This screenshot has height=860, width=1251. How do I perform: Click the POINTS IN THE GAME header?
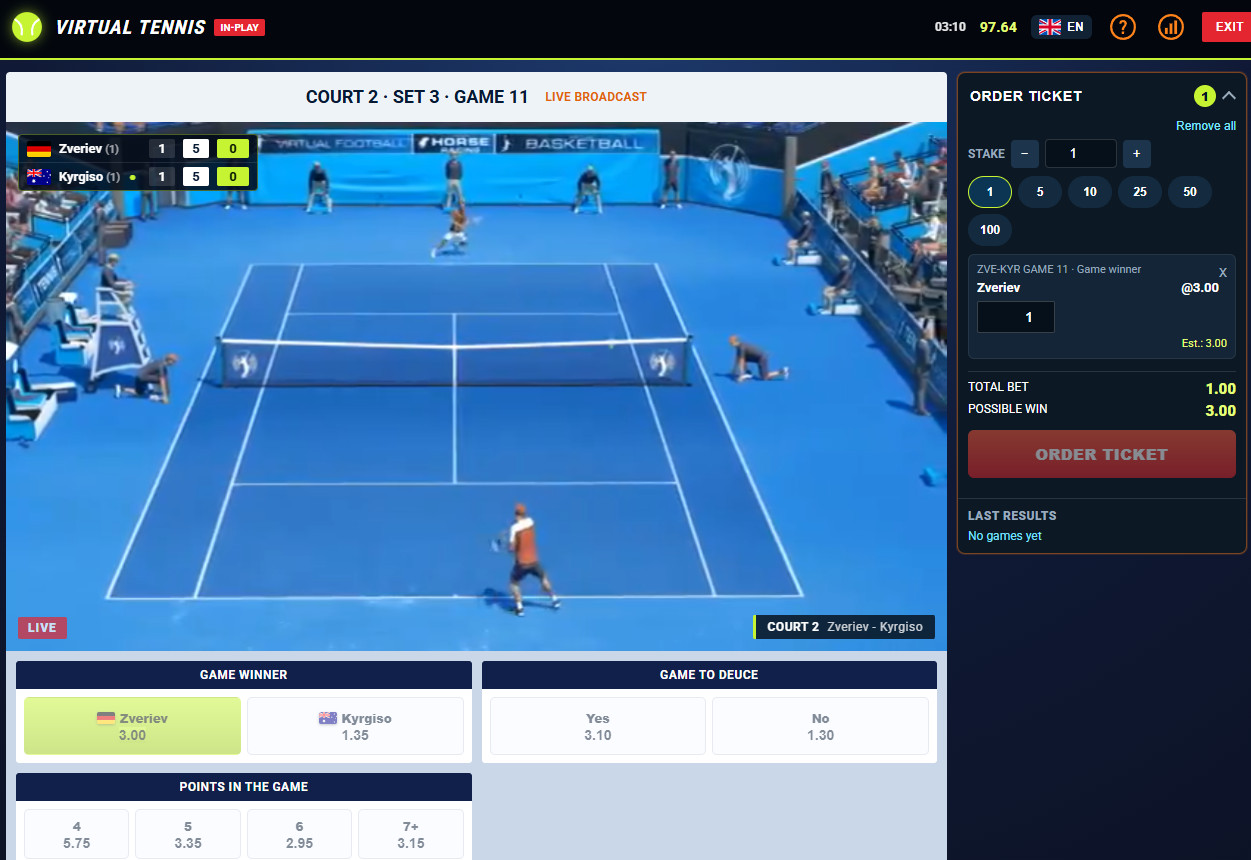[x=244, y=787]
